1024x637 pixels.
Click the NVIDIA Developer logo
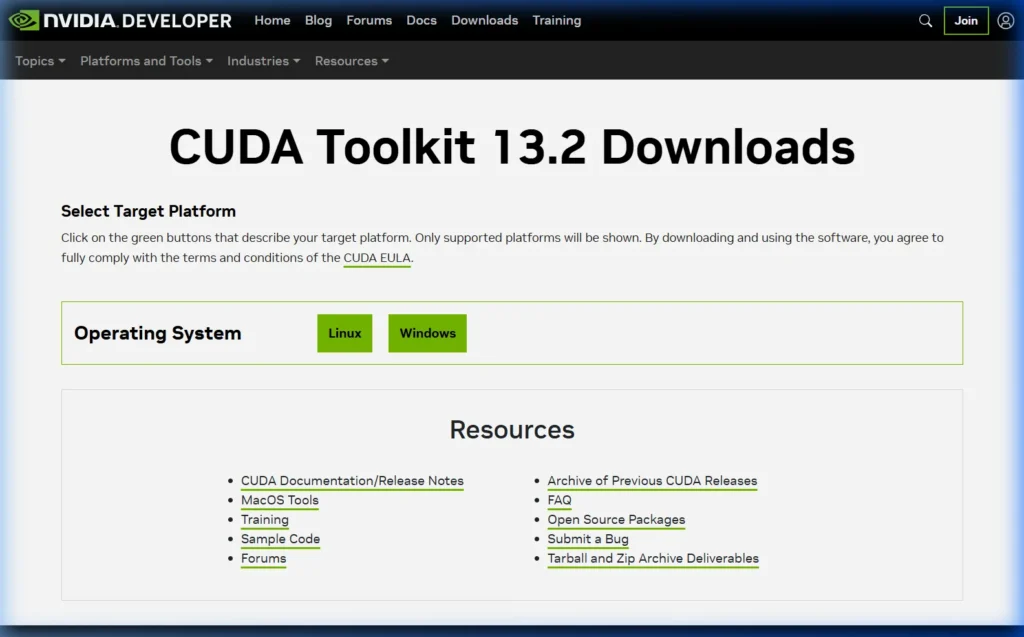click(x=119, y=19)
